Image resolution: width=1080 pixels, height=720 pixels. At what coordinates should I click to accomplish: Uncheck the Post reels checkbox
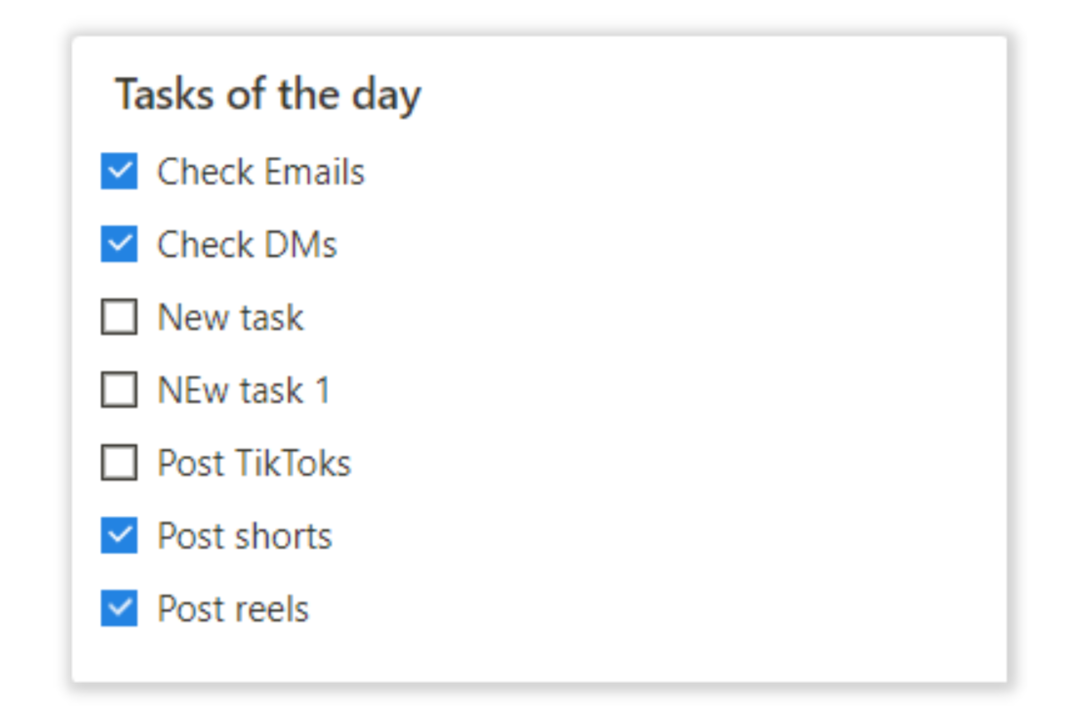(119, 608)
